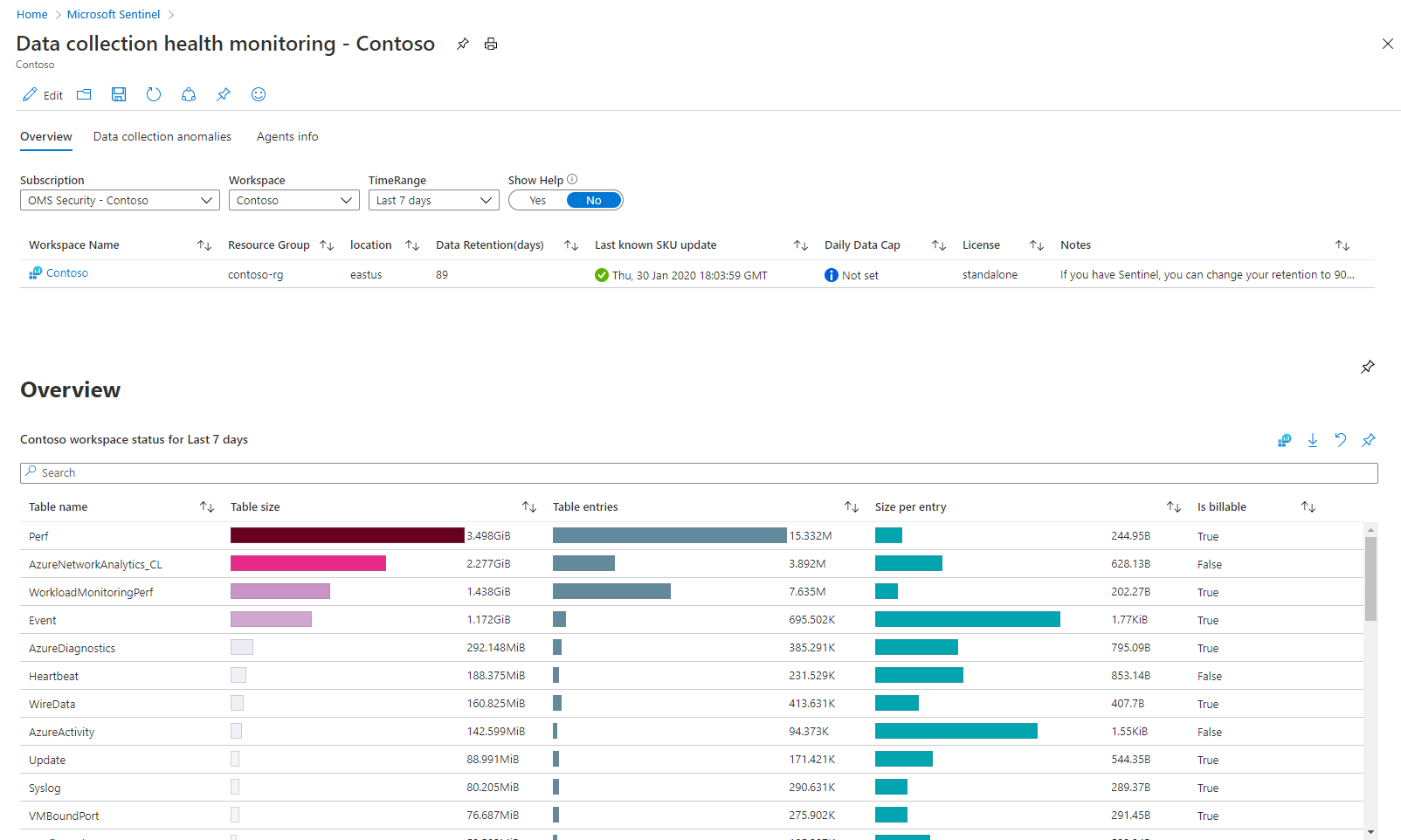Click the Search field above table

pos(699,473)
